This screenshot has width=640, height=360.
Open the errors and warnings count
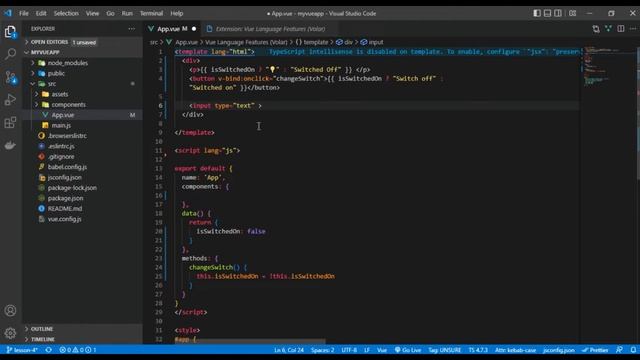(x=78, y=350)
